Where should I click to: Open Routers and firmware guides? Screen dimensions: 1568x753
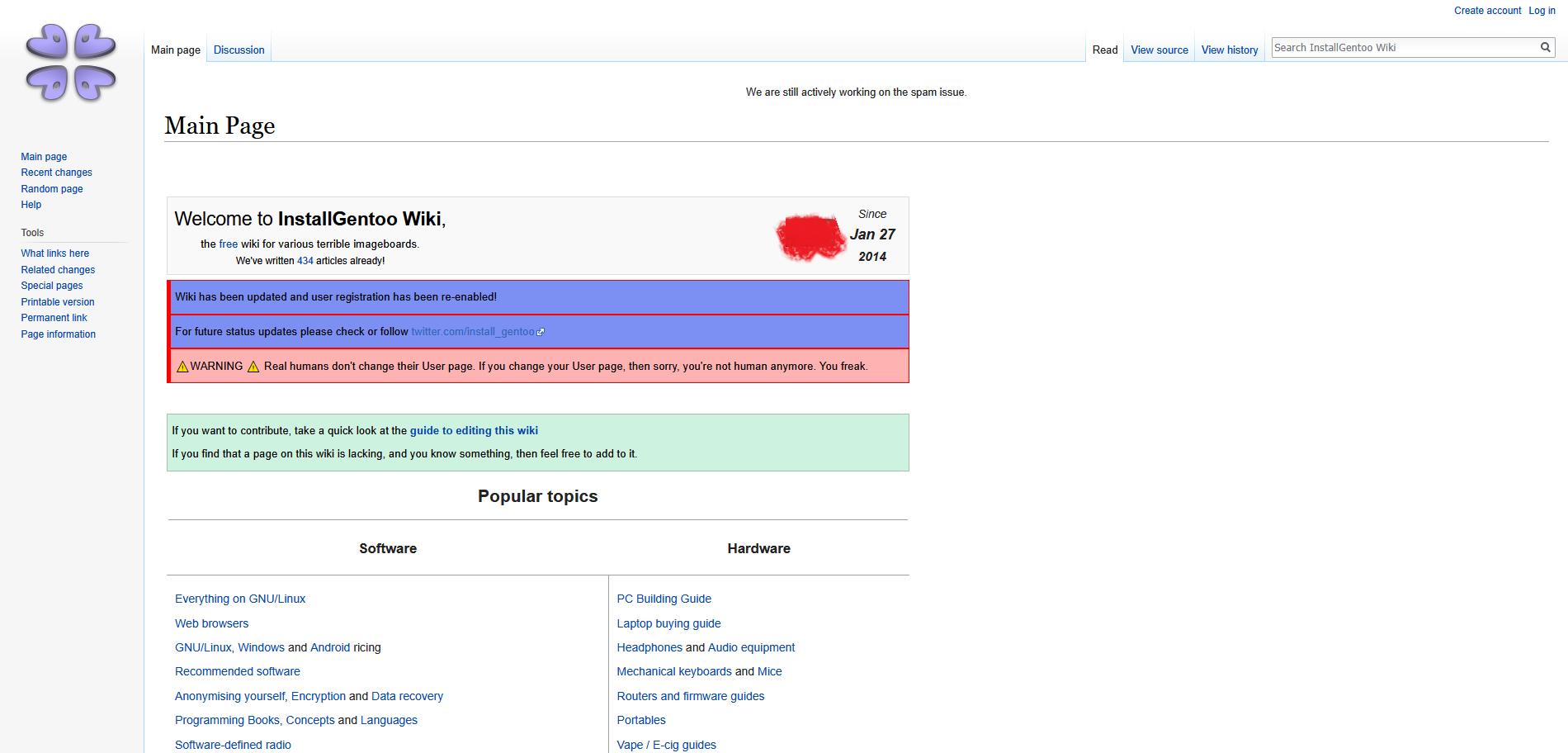pos(691,696)
